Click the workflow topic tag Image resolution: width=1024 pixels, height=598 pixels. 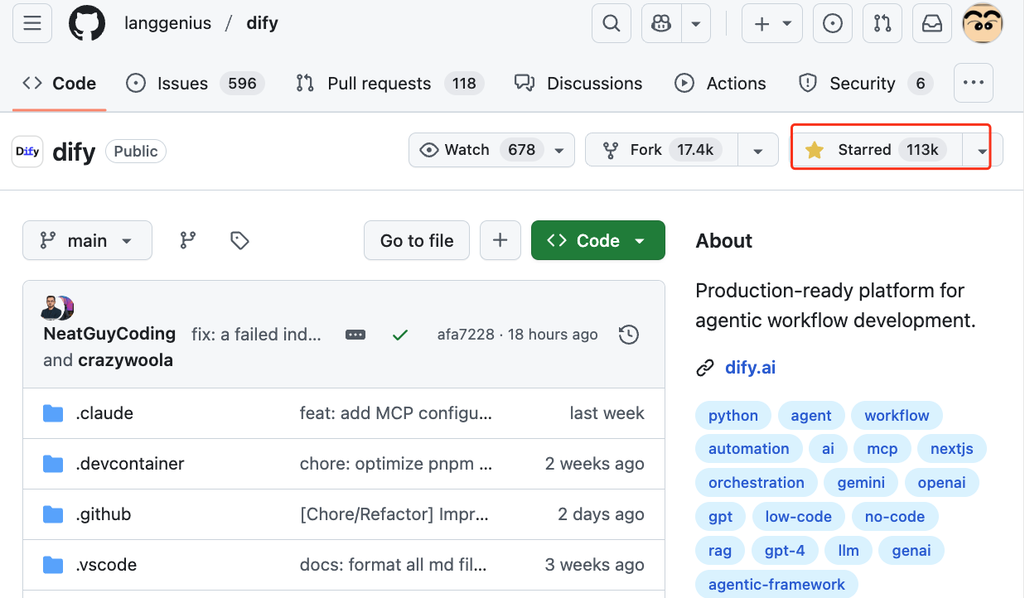click(897, 415)
